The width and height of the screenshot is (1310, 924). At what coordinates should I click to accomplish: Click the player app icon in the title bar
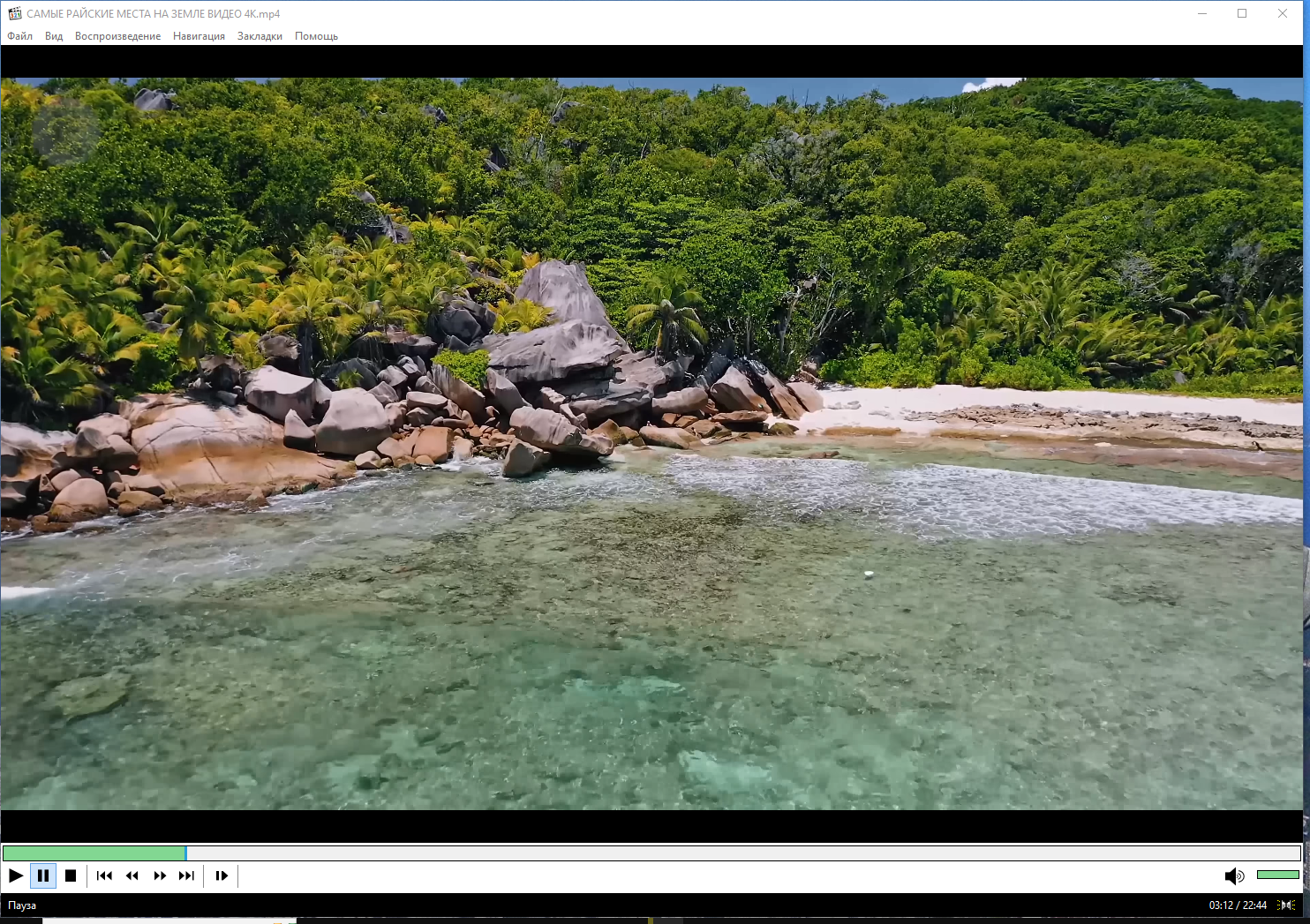tap(14, 13)
